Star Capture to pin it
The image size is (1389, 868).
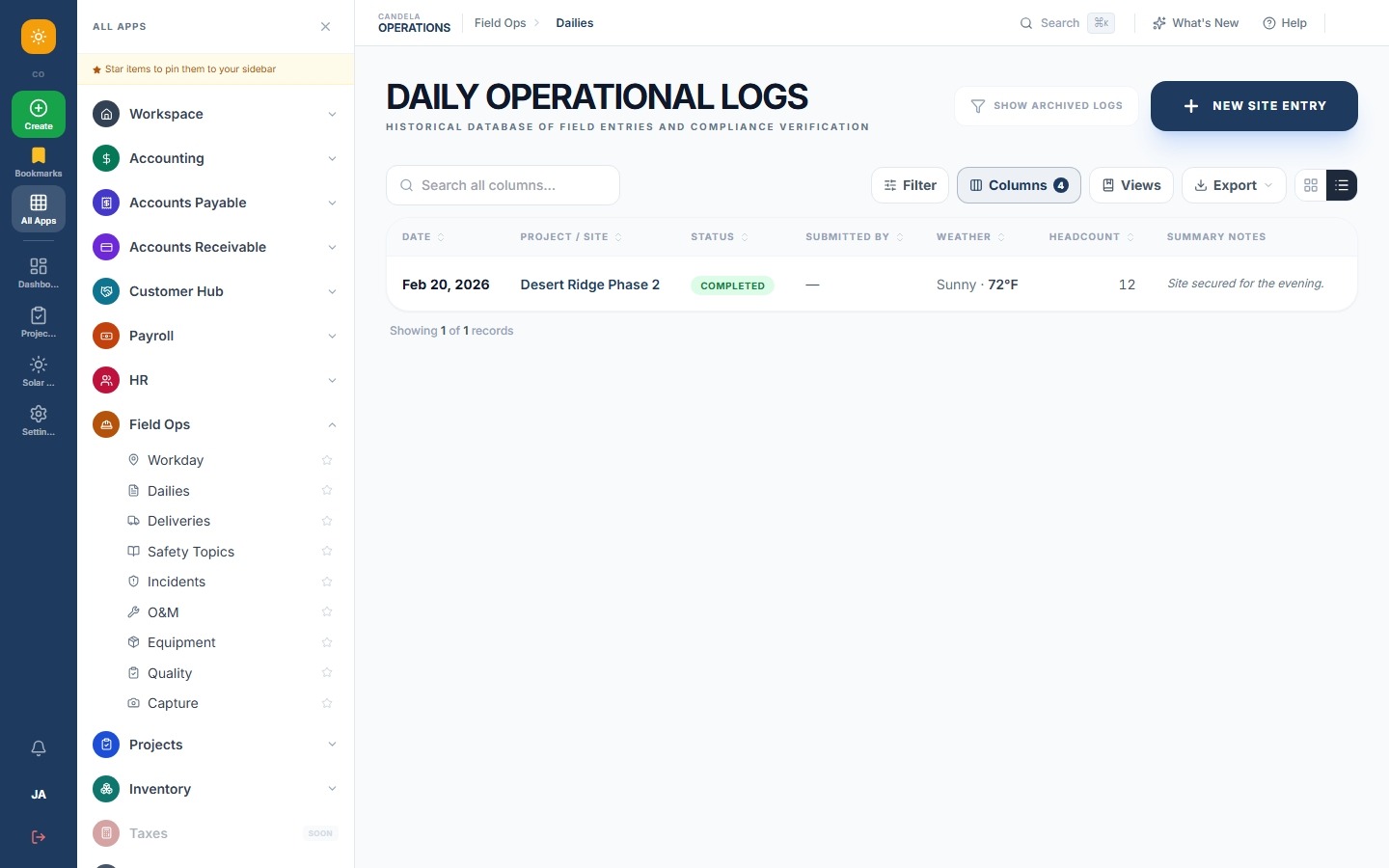click(327, 703)
